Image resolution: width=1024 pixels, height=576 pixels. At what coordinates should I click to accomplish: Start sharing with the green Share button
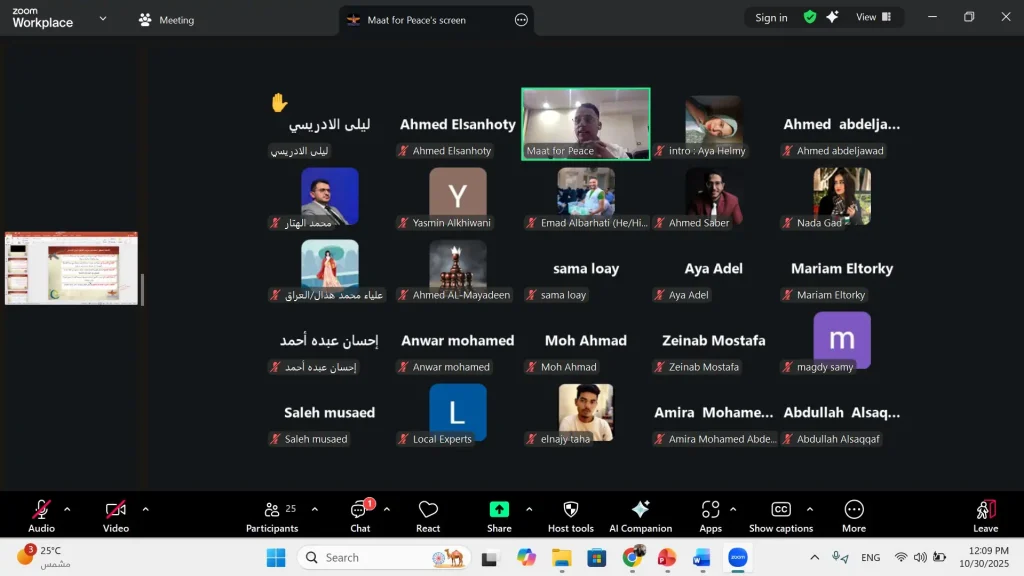coord(499,514)
